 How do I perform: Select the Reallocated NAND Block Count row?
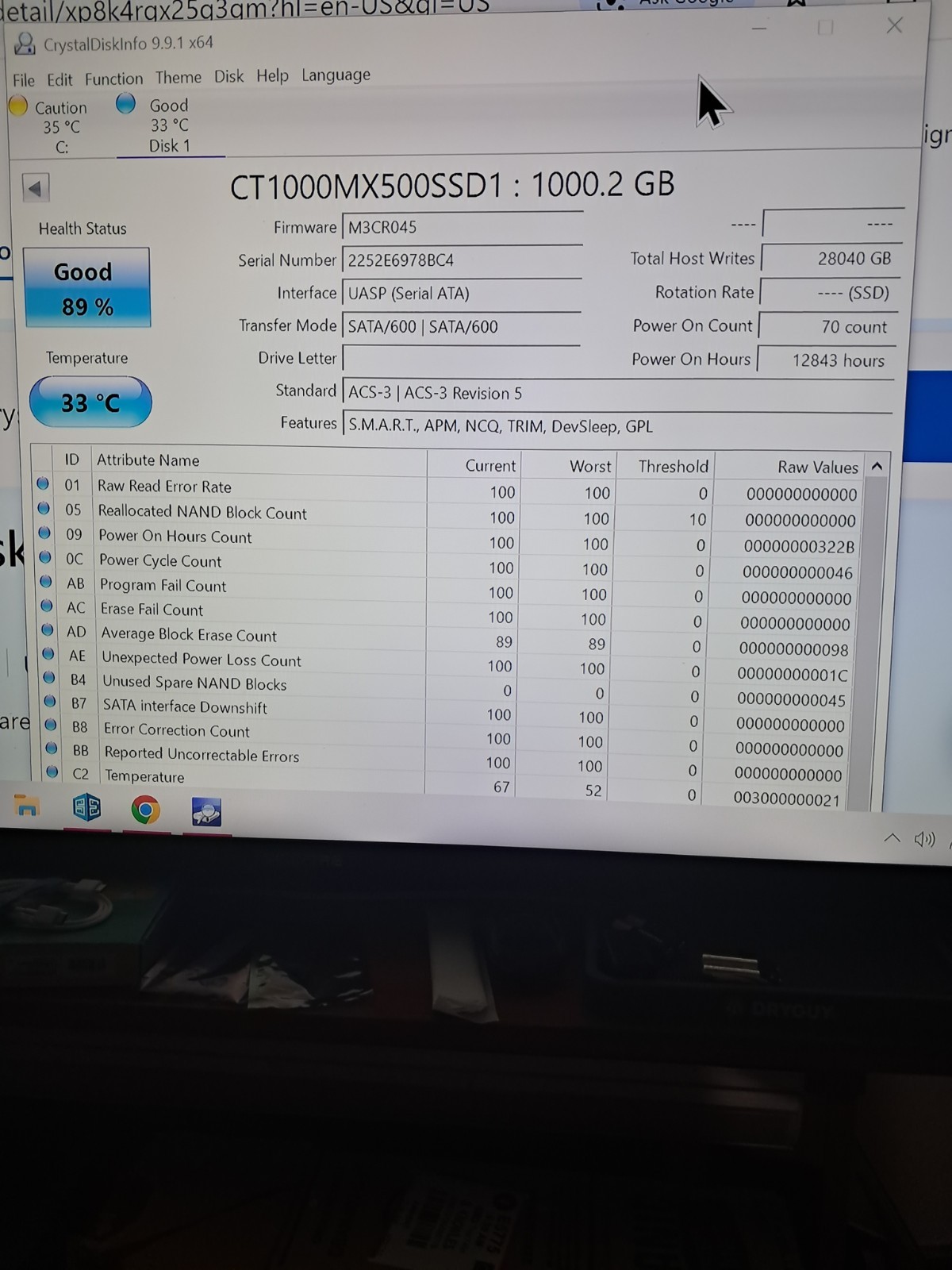click(448, 515)
